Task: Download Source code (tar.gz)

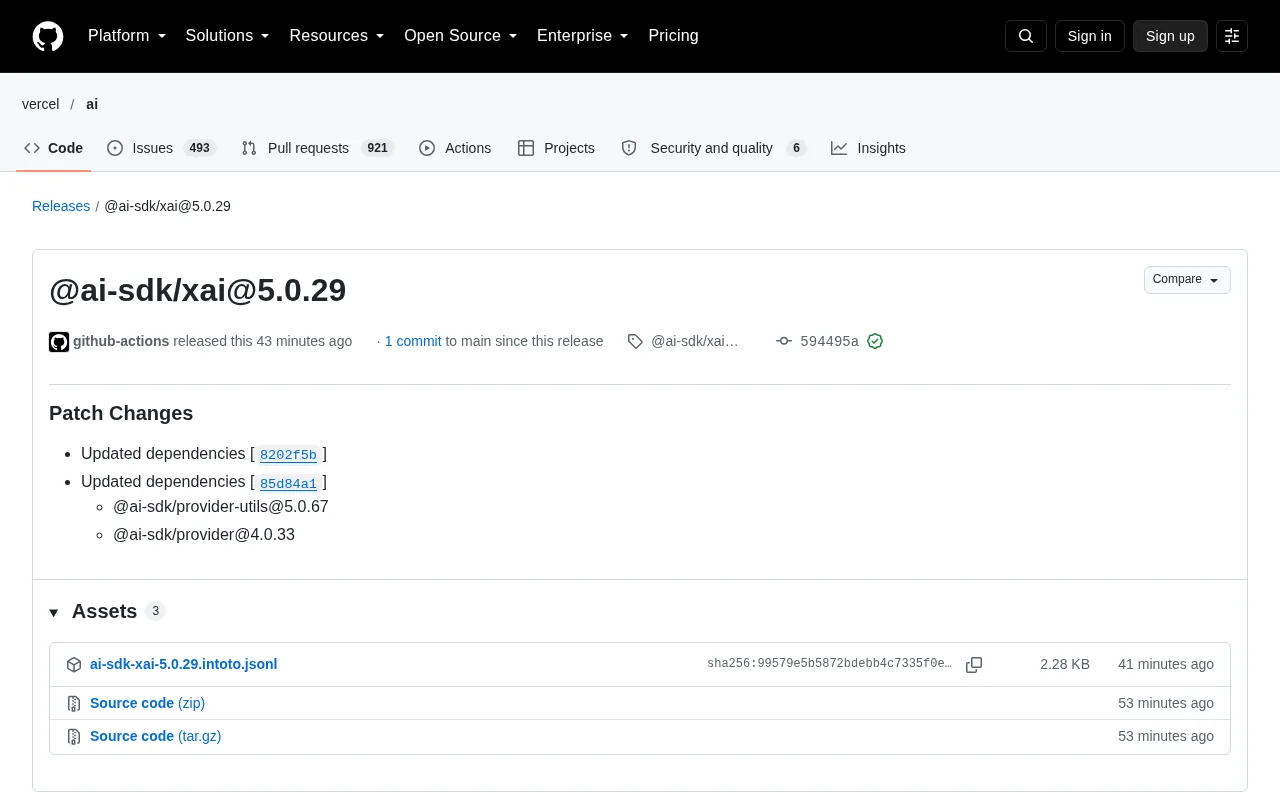Action: pyautogui.click(x=156, y=736)
